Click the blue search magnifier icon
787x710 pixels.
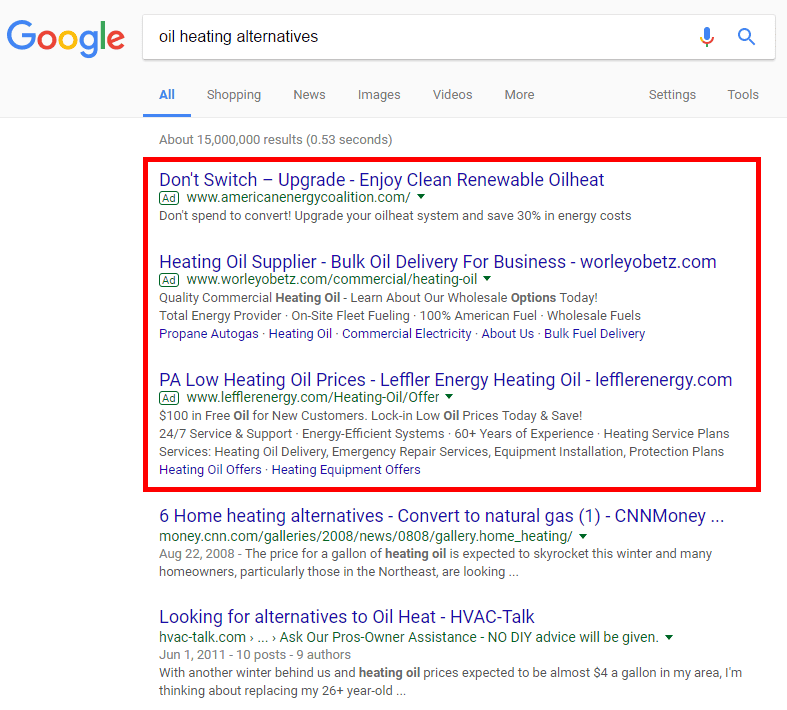click(746, 37)
